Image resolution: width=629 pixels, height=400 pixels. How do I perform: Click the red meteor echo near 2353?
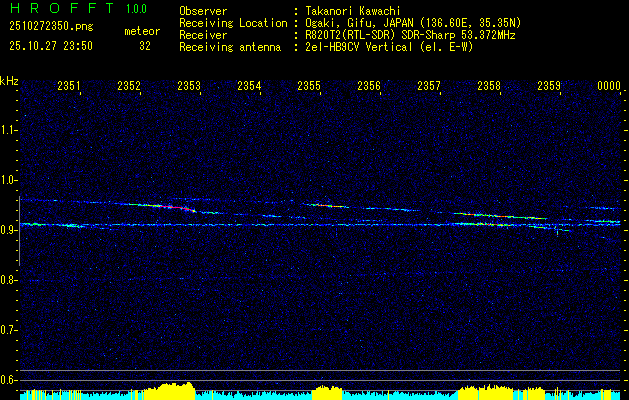pos(167,206)
